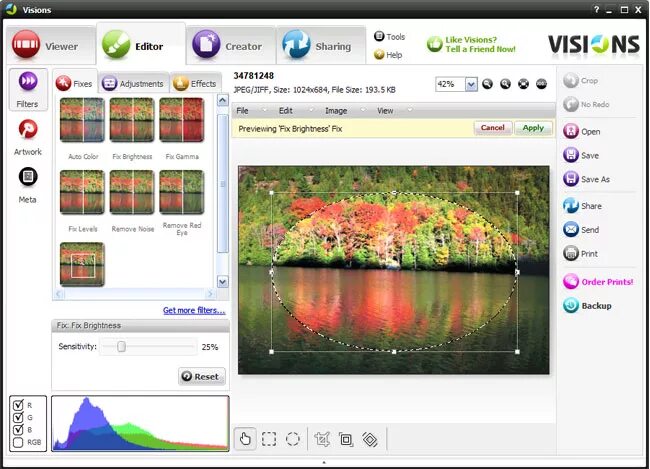Click the No Redo button
Viewport: 650px width, 469px height.
point(586,104)
